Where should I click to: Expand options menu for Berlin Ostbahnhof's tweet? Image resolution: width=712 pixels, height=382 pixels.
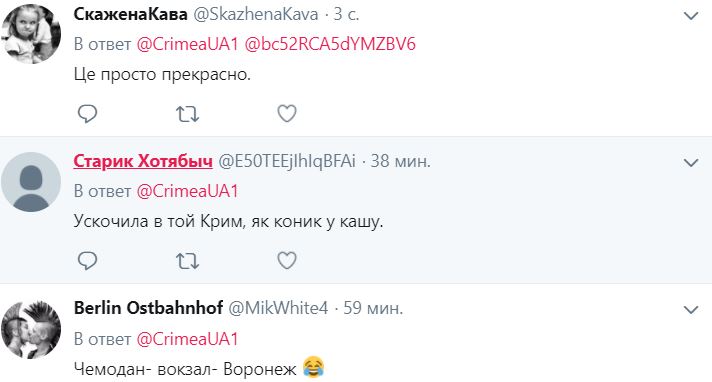[x=691, y=310]
